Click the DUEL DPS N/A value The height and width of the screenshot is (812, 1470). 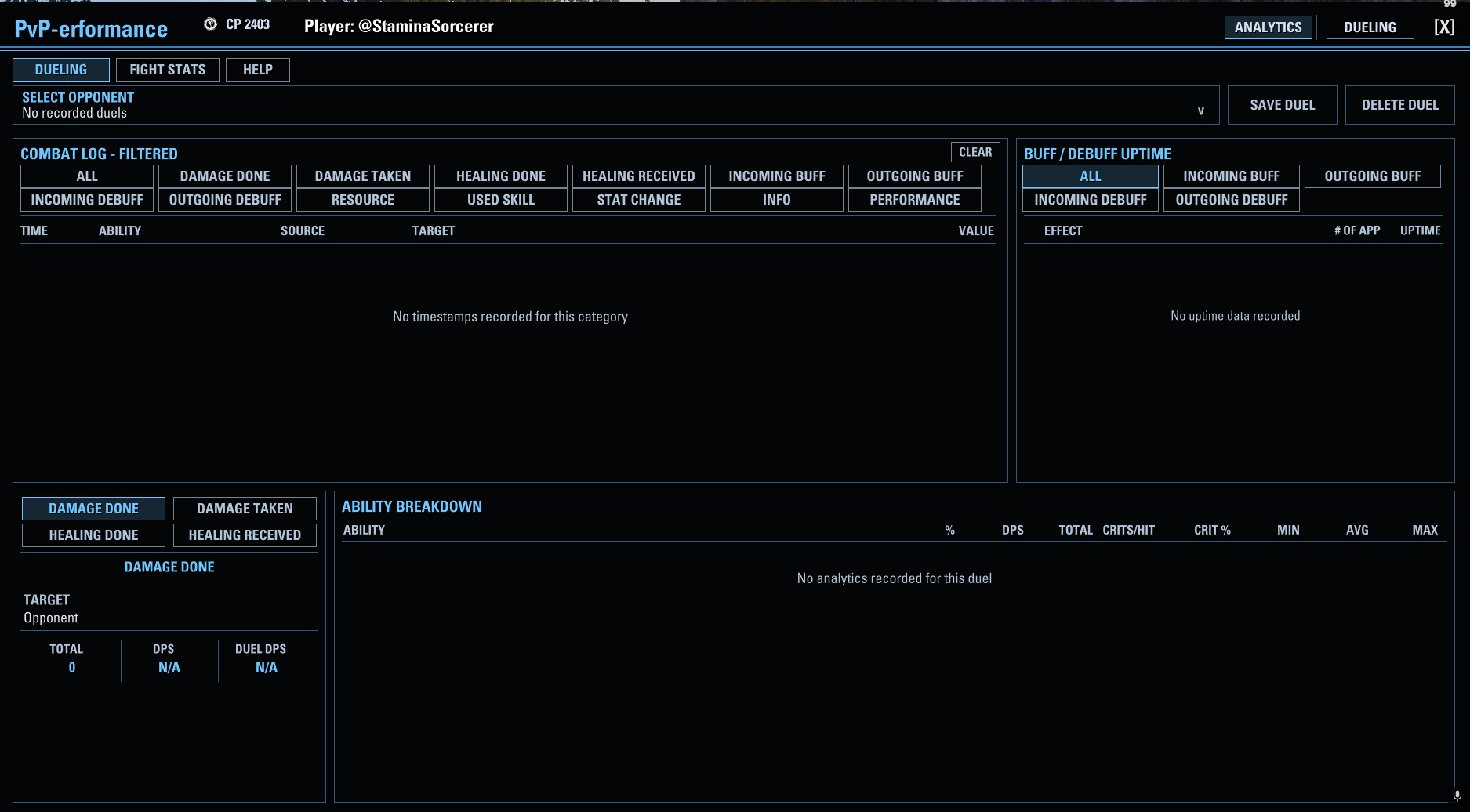coord(267,667)
